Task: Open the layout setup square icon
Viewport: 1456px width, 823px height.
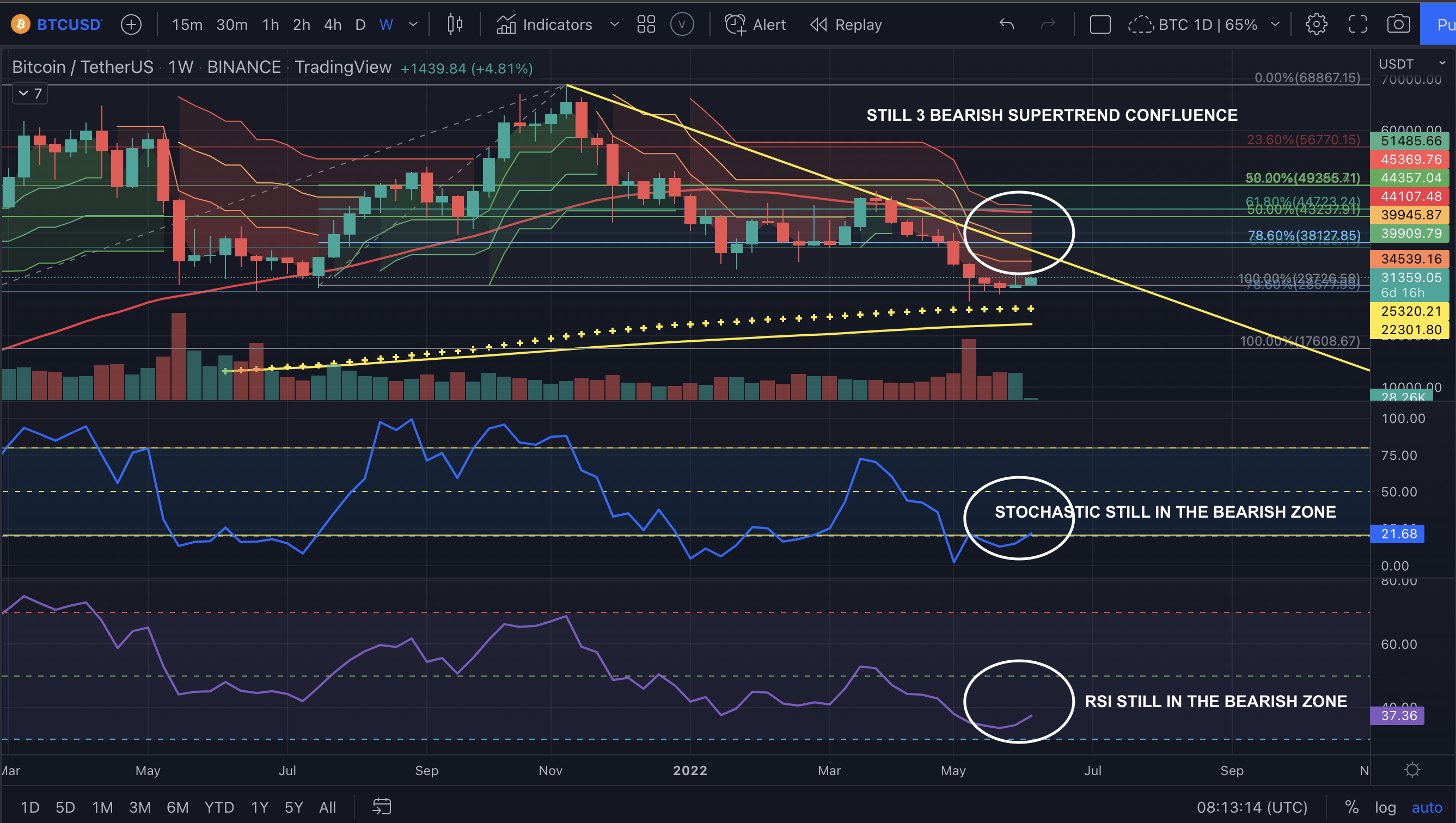Action: [1100, 24]
